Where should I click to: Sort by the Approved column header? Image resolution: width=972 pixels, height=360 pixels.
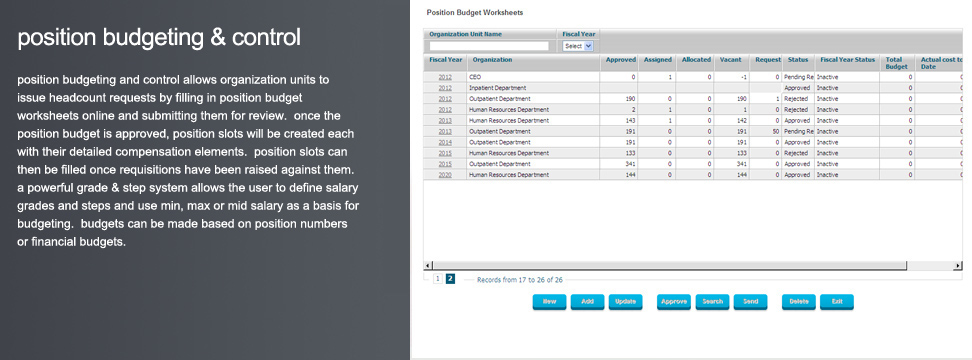pyautogui.click(x=621, y=60)
